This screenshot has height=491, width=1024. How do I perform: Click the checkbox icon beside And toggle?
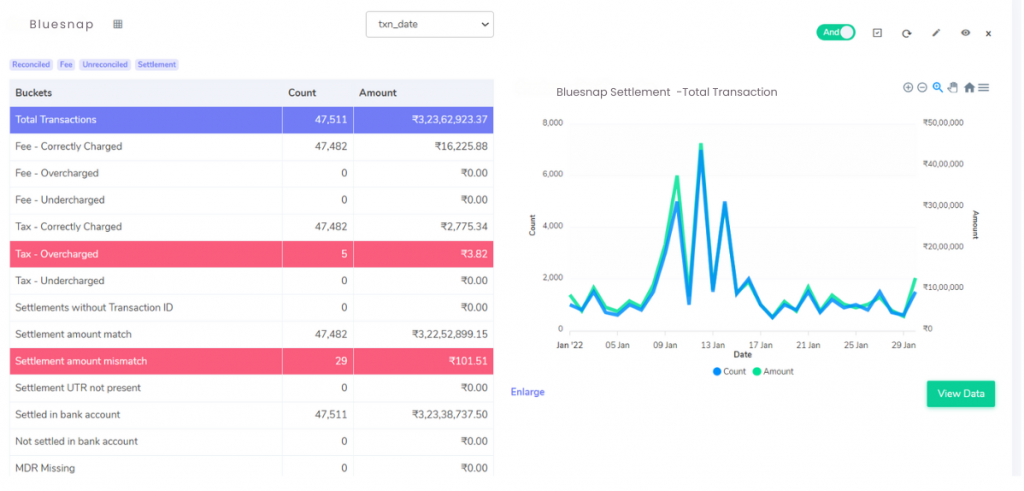click(877, 33)
